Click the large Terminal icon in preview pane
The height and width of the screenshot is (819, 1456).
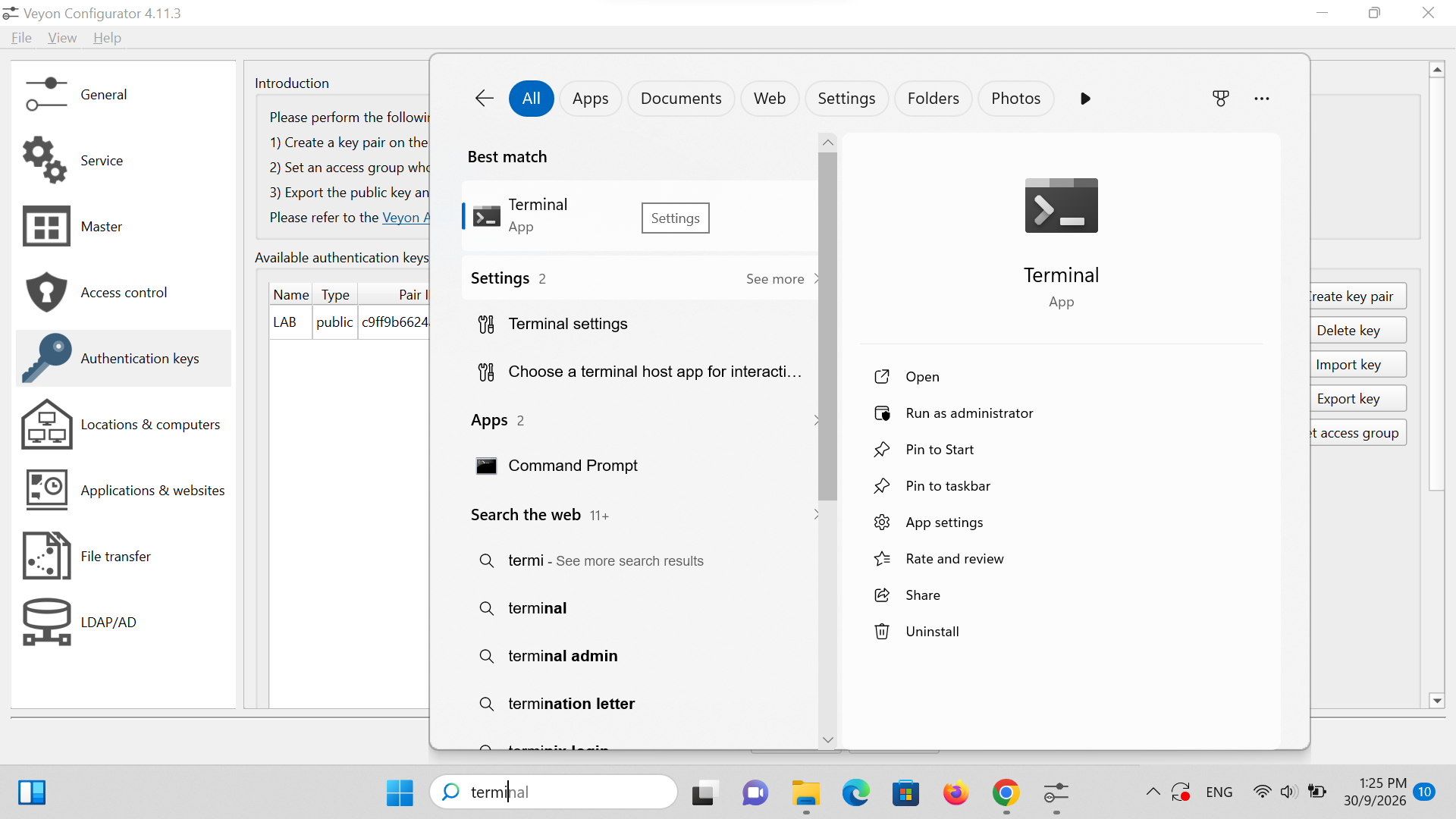point(1061,206)
